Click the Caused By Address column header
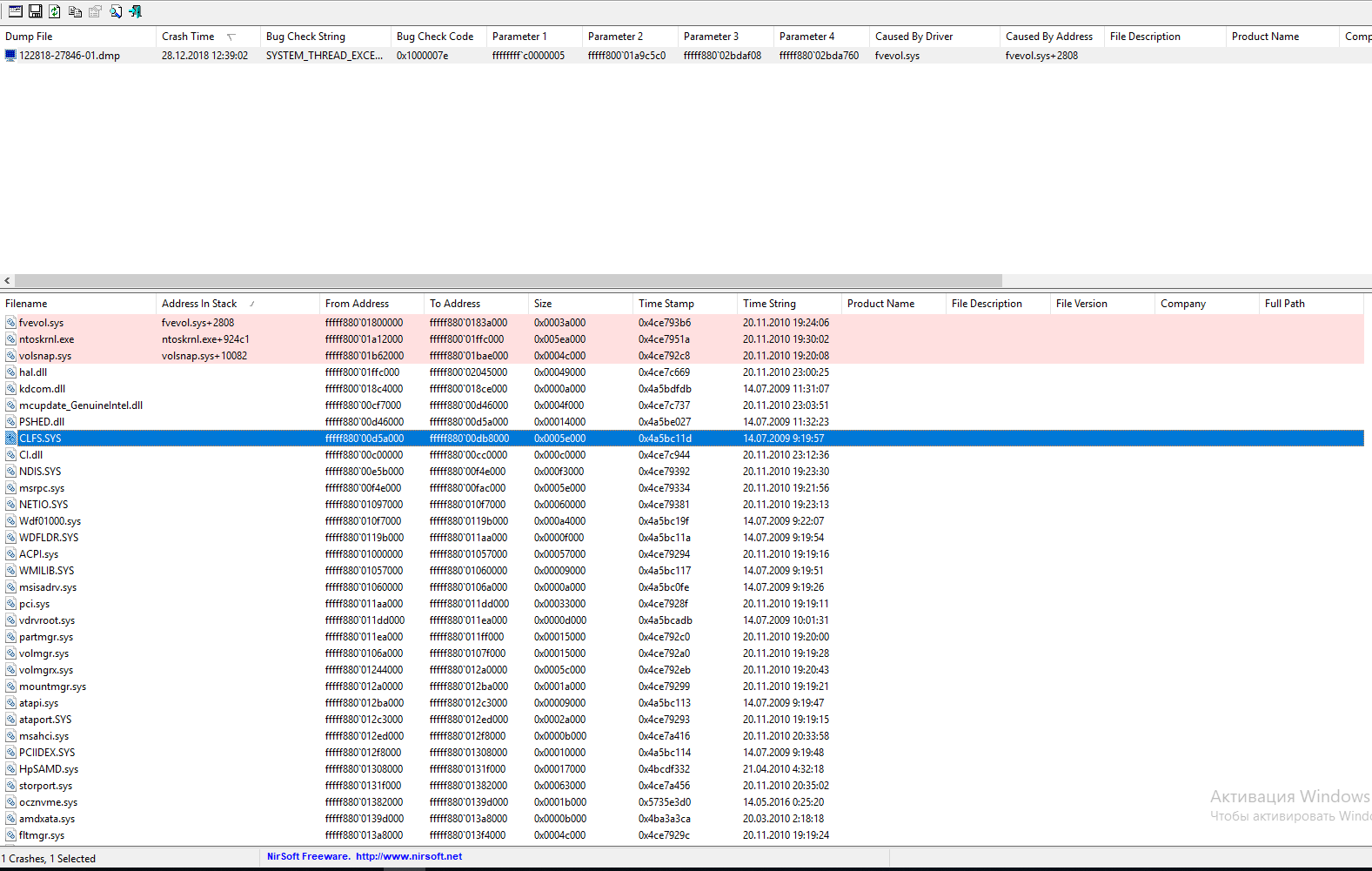This screenshot has width=1372, height=871. pyautogui.click(x=1052, y=37)
